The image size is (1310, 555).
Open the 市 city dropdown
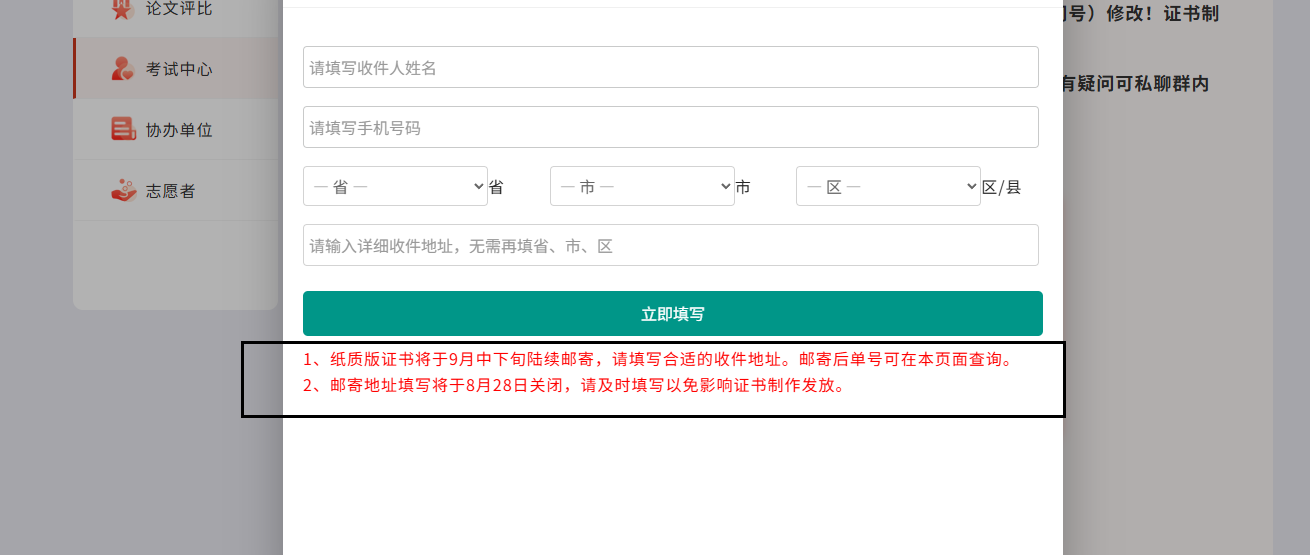[642, 186]
